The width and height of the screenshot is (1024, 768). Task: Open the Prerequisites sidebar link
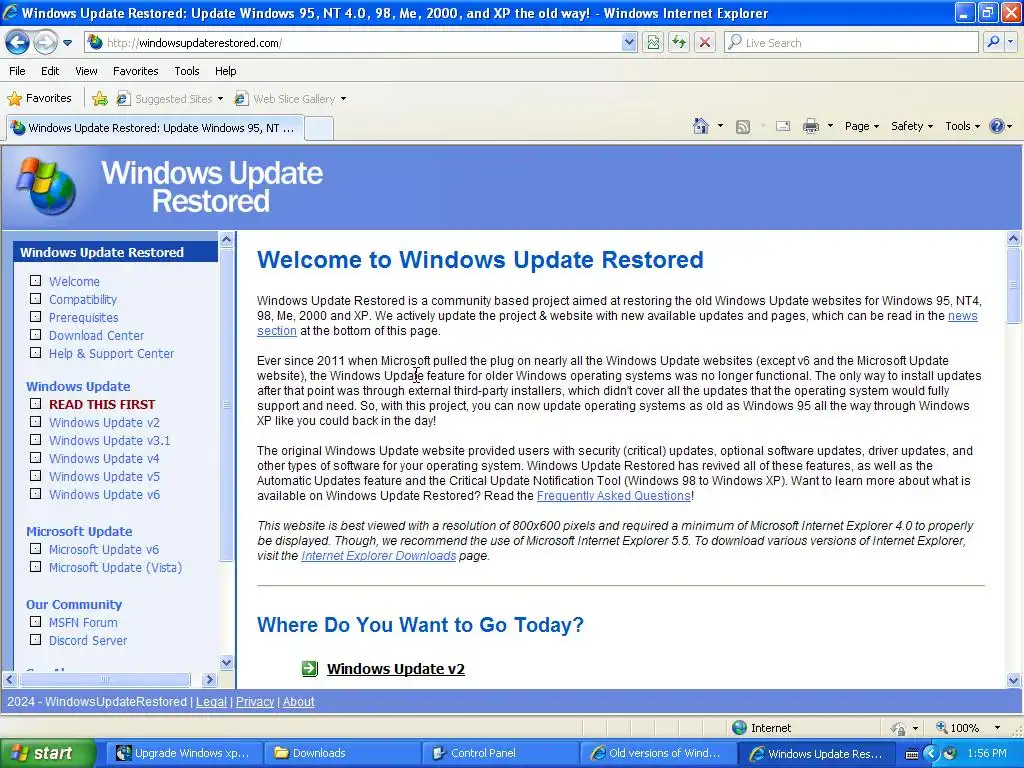(84, 317)
